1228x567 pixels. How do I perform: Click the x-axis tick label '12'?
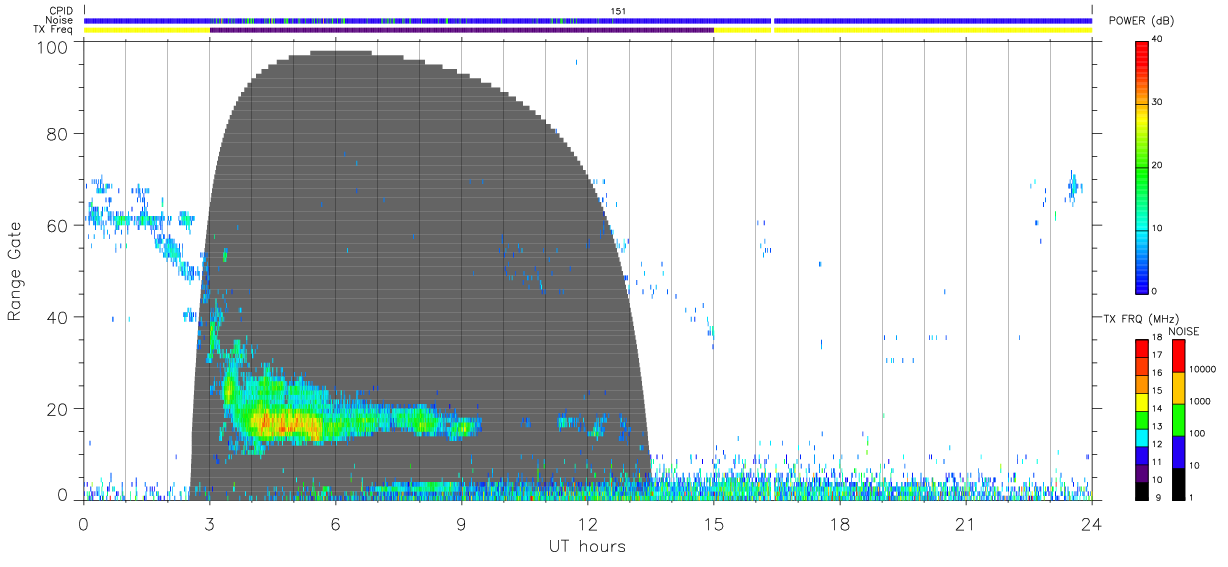pos(587,524)
